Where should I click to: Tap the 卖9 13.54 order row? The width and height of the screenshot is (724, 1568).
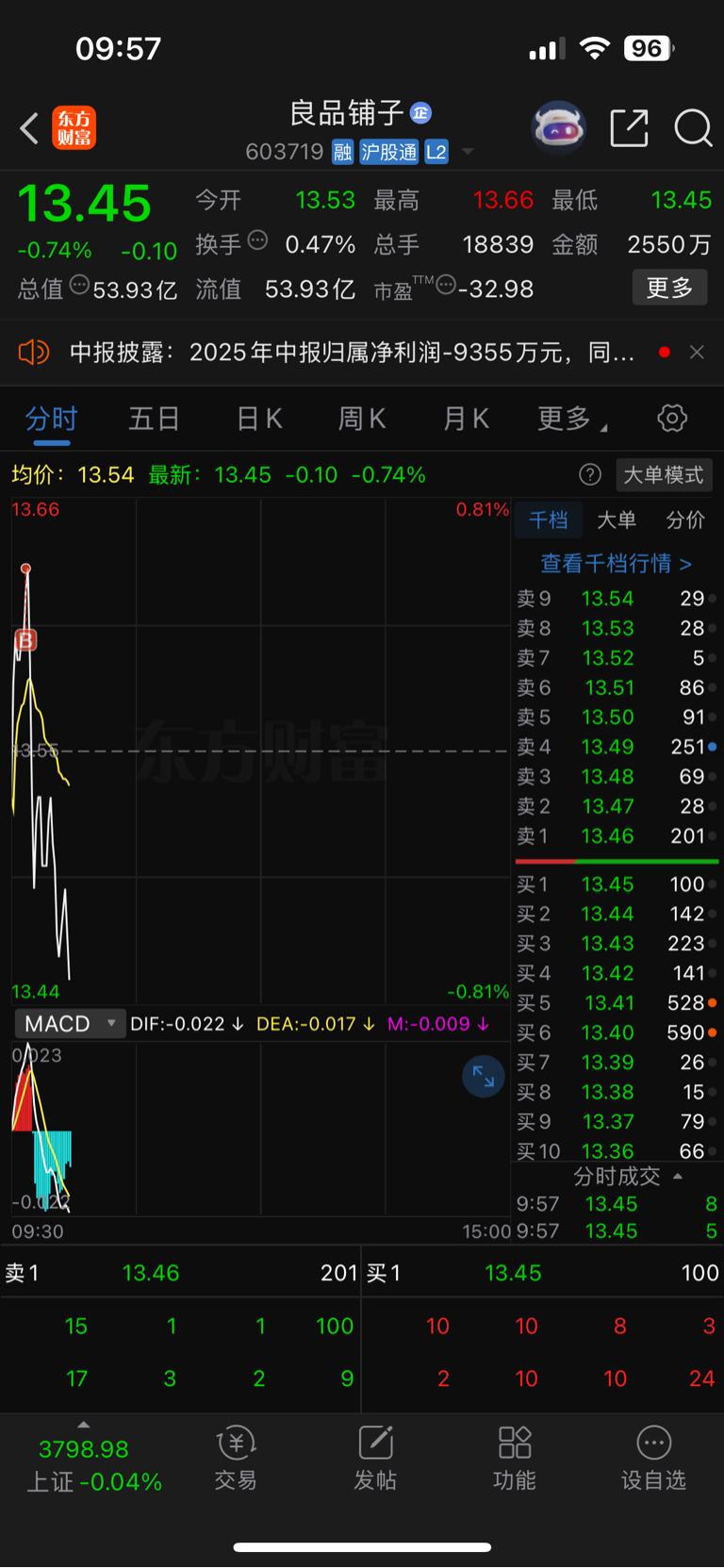pyautogui.click(x=617, y=599)
